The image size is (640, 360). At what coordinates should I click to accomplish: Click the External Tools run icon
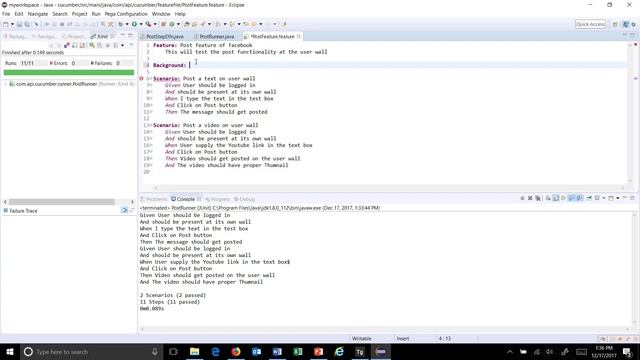click(x=149, y=24)
